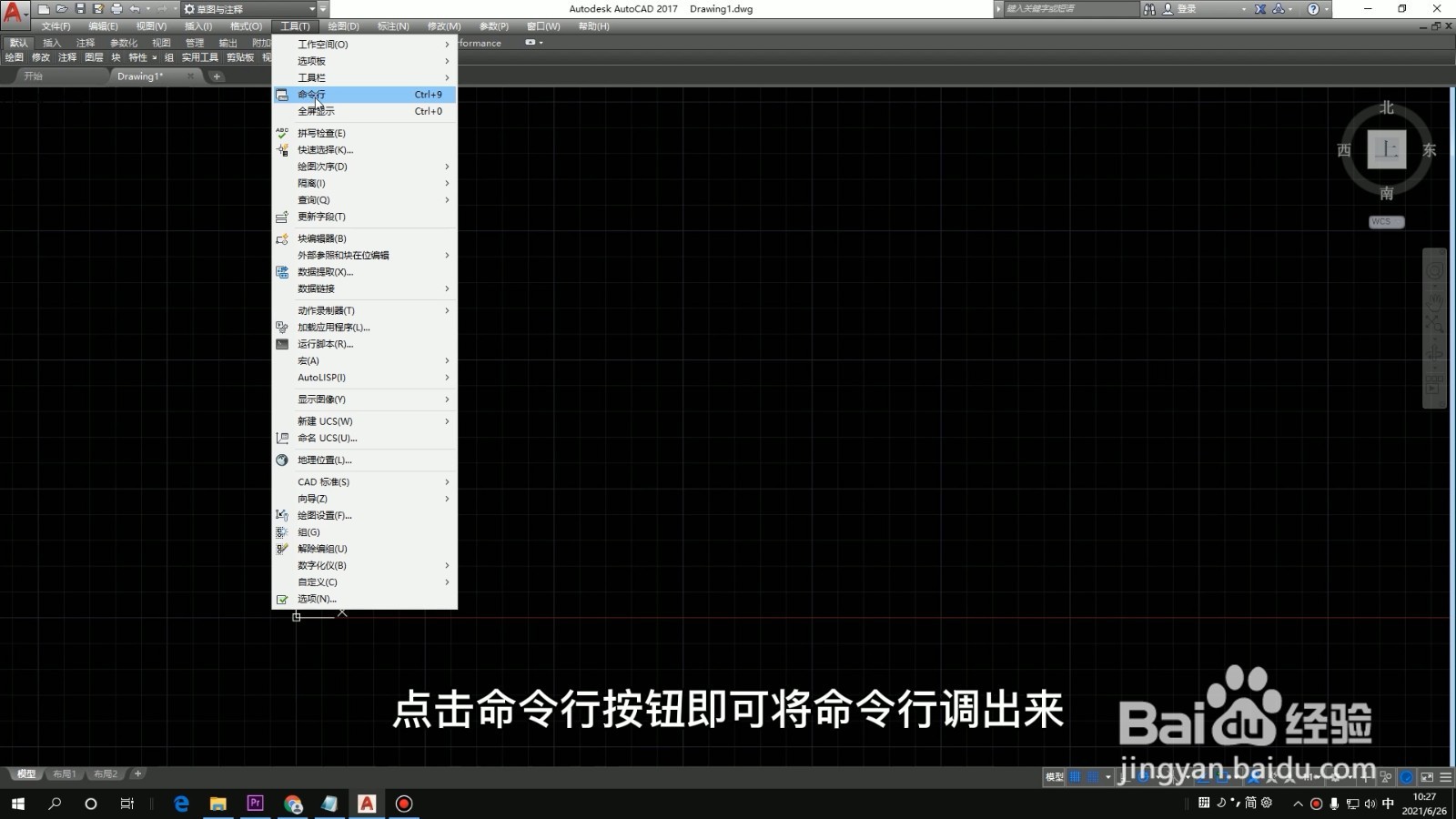Click 北 North on the ViewCube compass
Image resolution: width=1456 pixels, height=819 pixels.
coord(1387,107)
